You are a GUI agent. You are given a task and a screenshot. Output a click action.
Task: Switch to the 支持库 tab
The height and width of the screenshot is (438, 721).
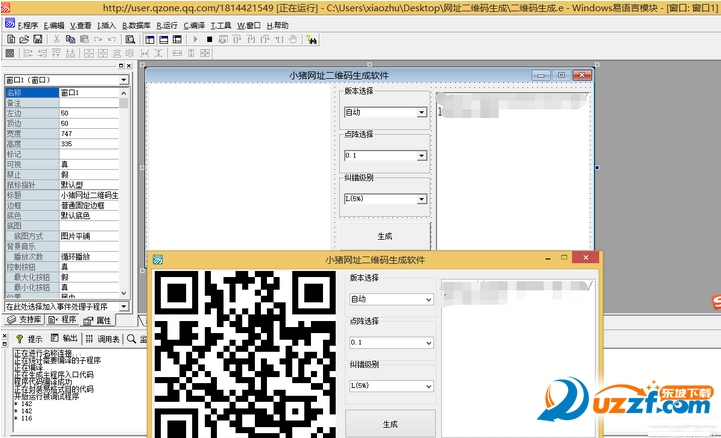click(x=24, y=319)
